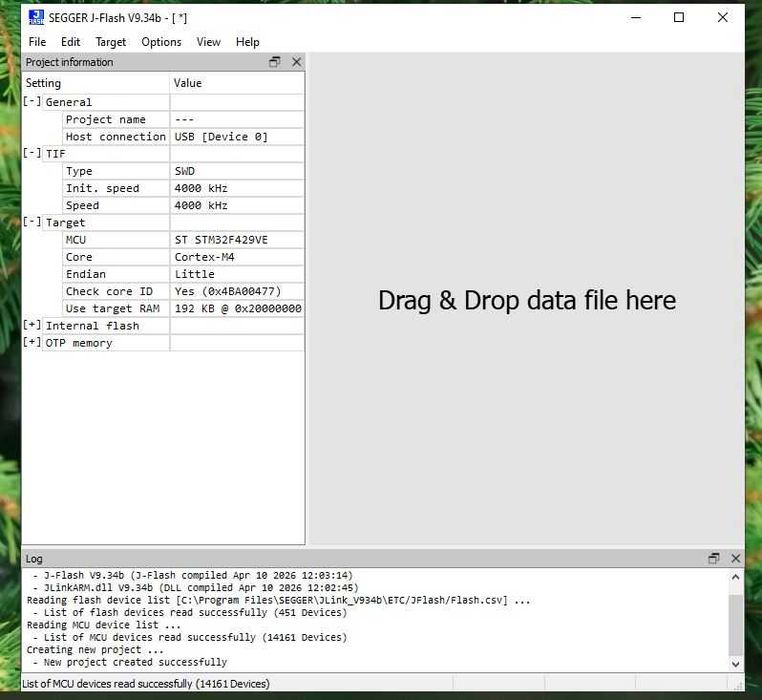This screenshot has height=700, width=762.
Task: Open the View menu
Action: 208,42
